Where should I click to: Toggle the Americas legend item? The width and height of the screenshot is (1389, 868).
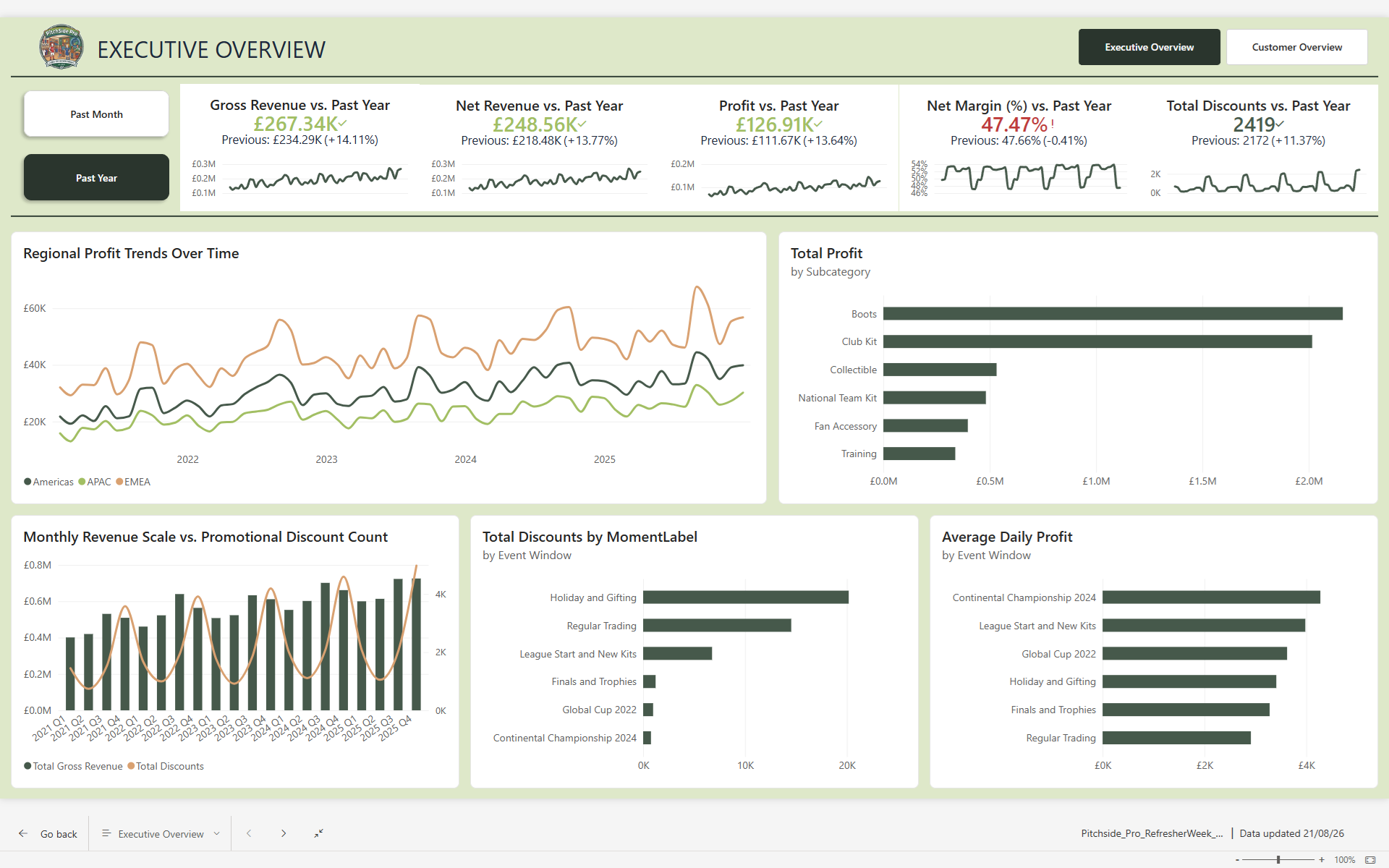48,482
